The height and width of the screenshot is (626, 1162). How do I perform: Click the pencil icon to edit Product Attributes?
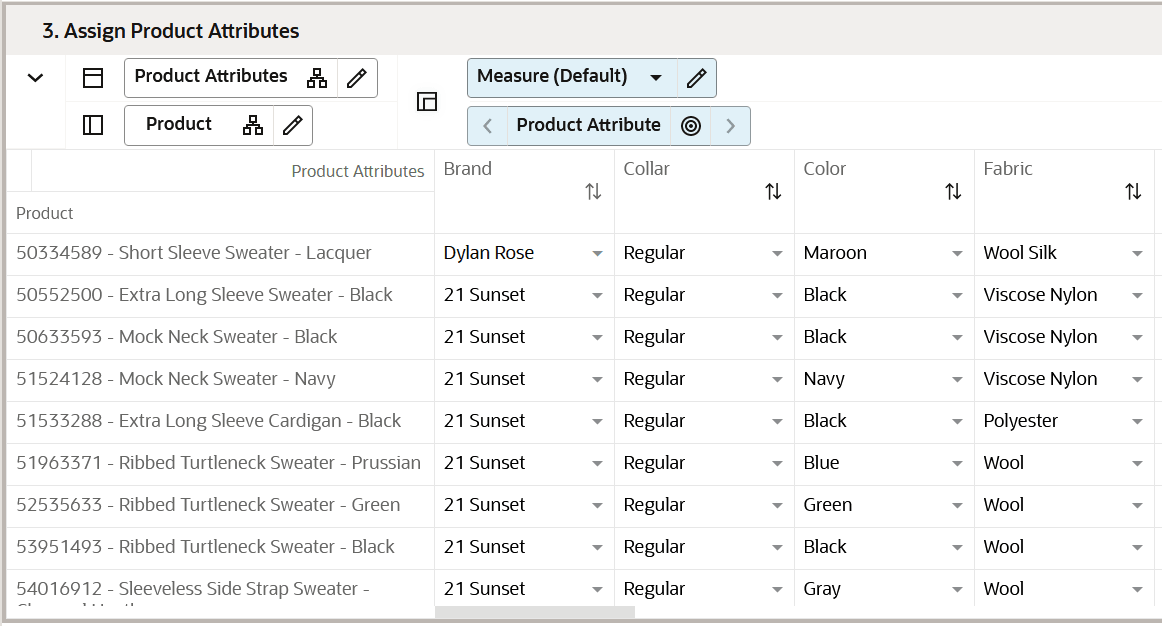(357, 77)
